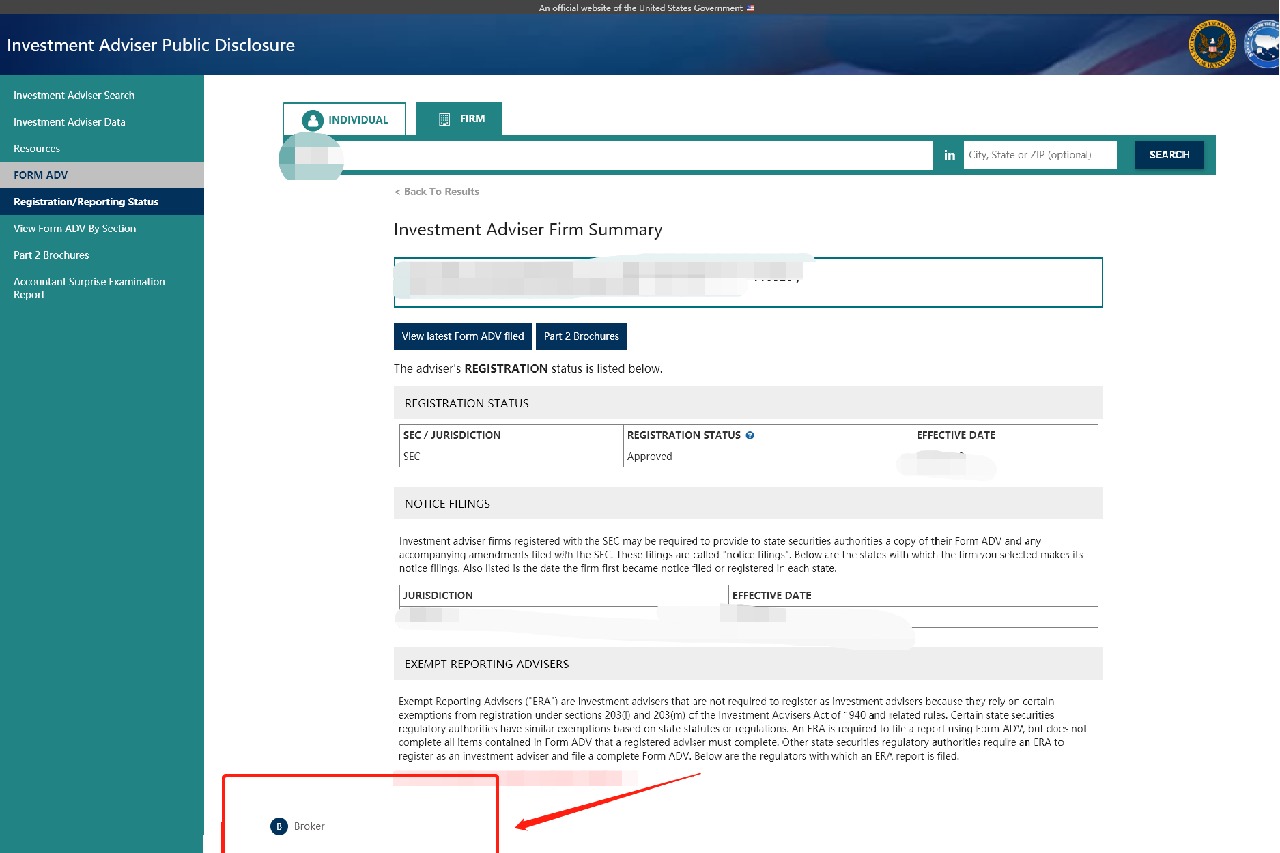
Task: Click the SEC eagle seal logo
Action: (x=1211, y=45)
